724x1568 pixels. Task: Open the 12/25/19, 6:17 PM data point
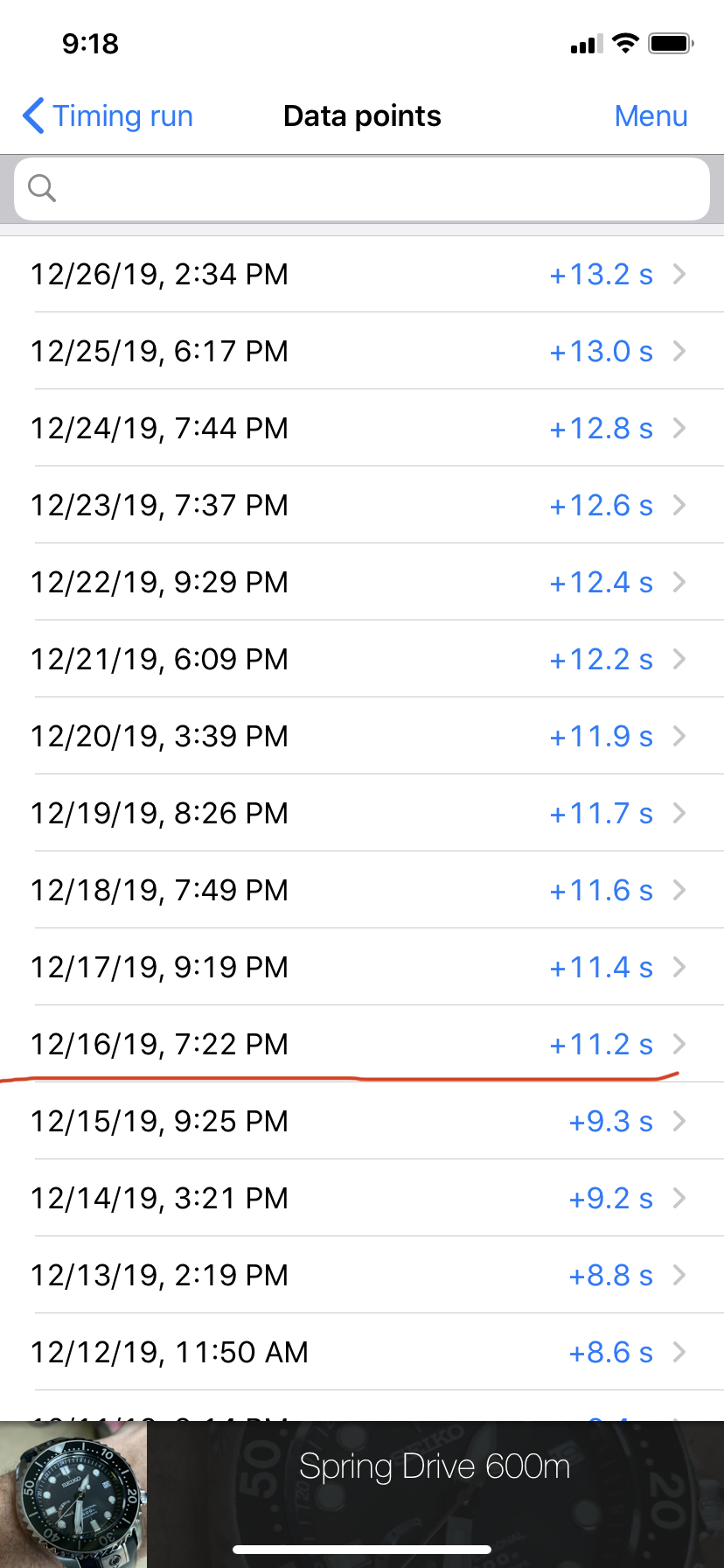pyautogui.click(x=362, y=351)
